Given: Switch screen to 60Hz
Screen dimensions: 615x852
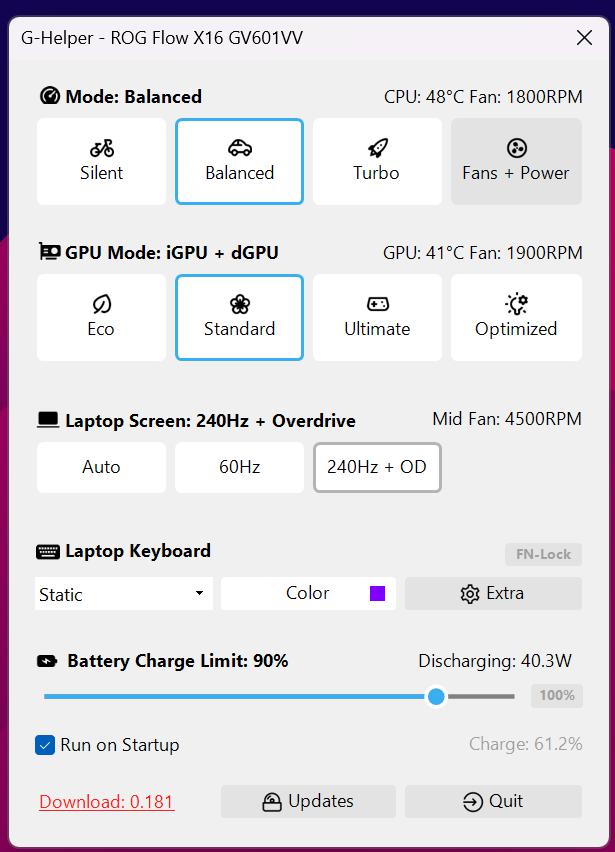Looking at the screenshot, I should (x=239, y=467).
